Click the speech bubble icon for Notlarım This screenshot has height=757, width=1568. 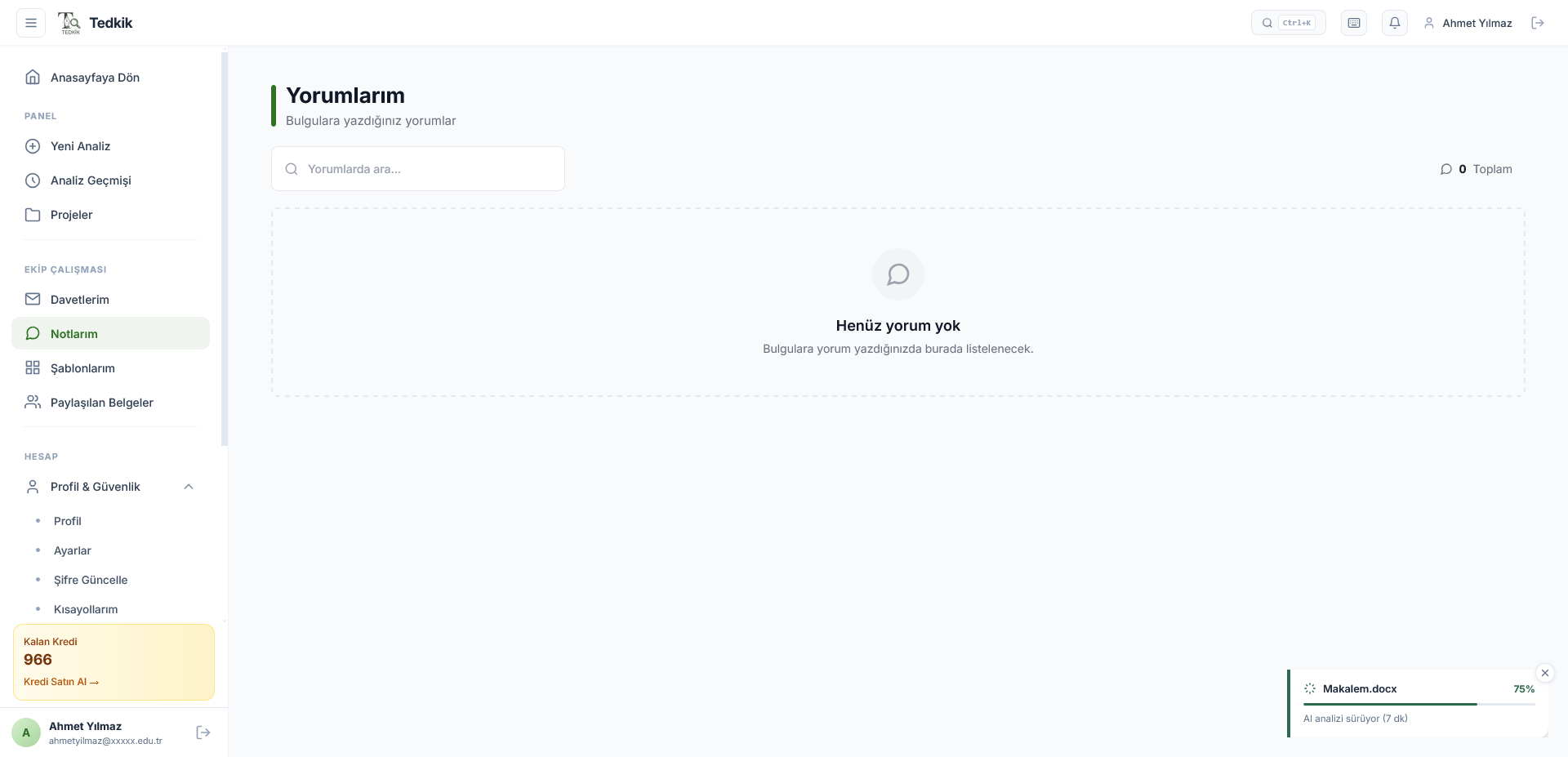tap(33, 334)
